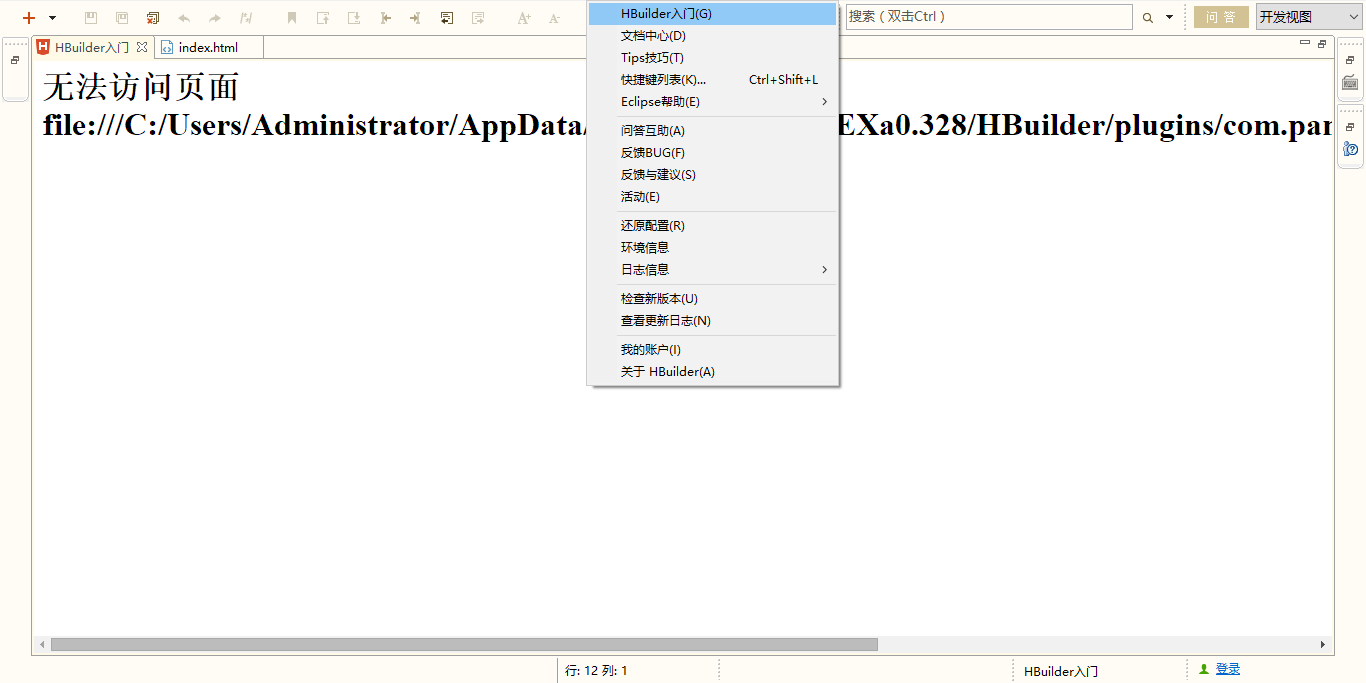This screenshot has width=1366, height=683.
Task: Open the New dropdown arrow beside plus
Action: click(x=52, y=18)
